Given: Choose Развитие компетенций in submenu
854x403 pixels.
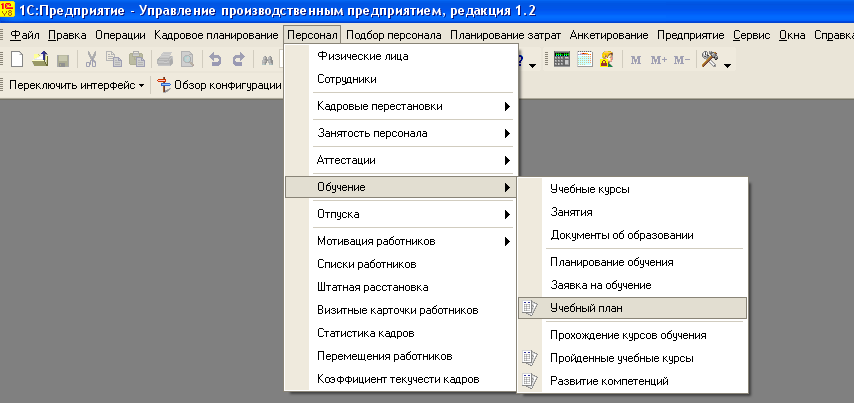Looking at the screenshot, I should point(632,381).
